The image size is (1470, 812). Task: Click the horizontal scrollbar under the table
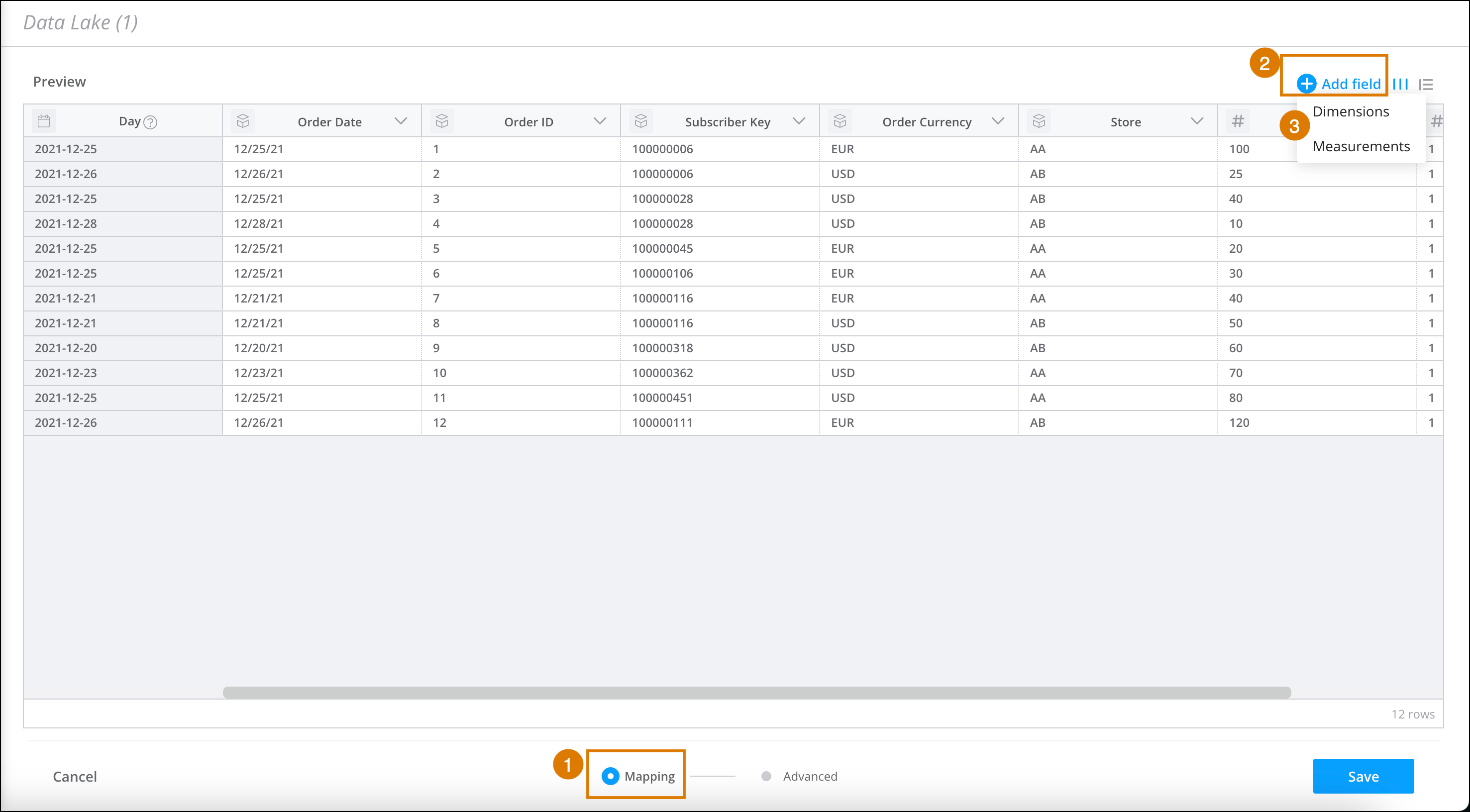757,692
